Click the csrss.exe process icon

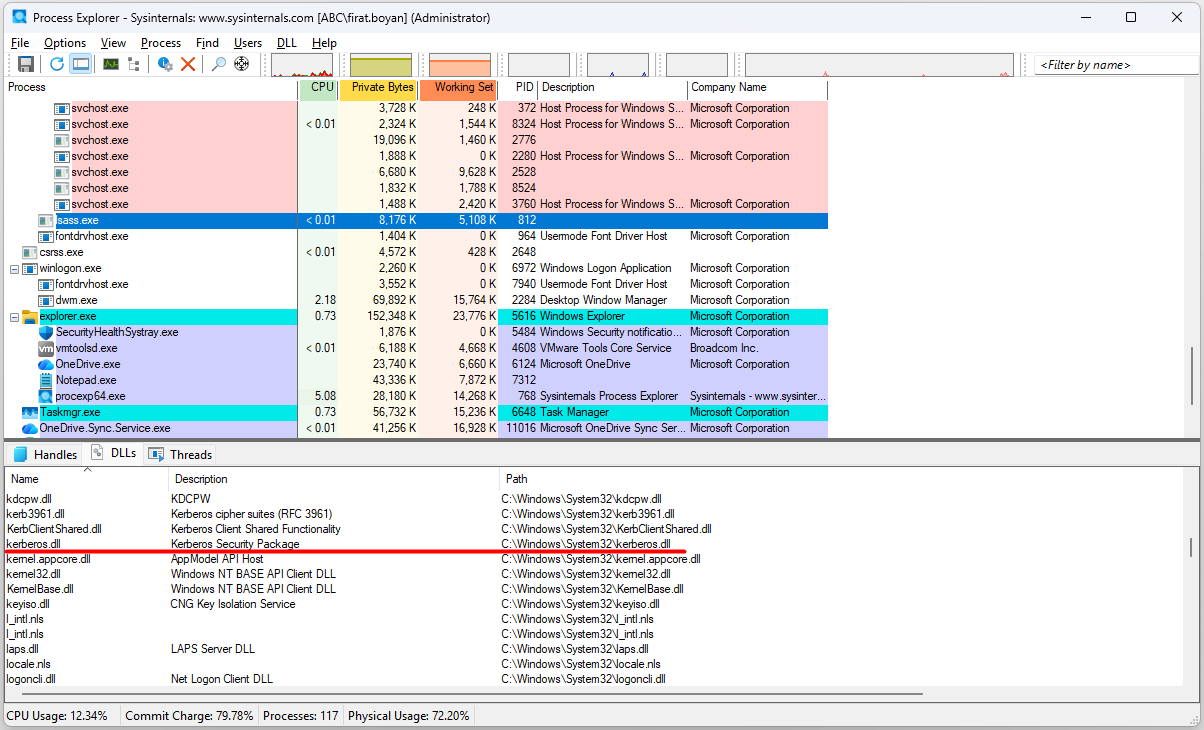pyautogui.click(x=30, y=252)
